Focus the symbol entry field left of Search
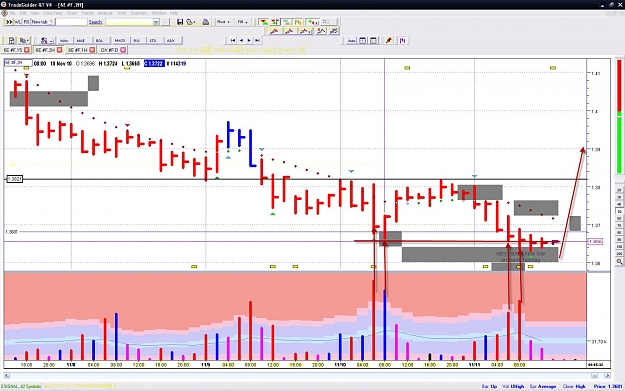Screen dimensions: 625x391 click(x=71, y=22)
